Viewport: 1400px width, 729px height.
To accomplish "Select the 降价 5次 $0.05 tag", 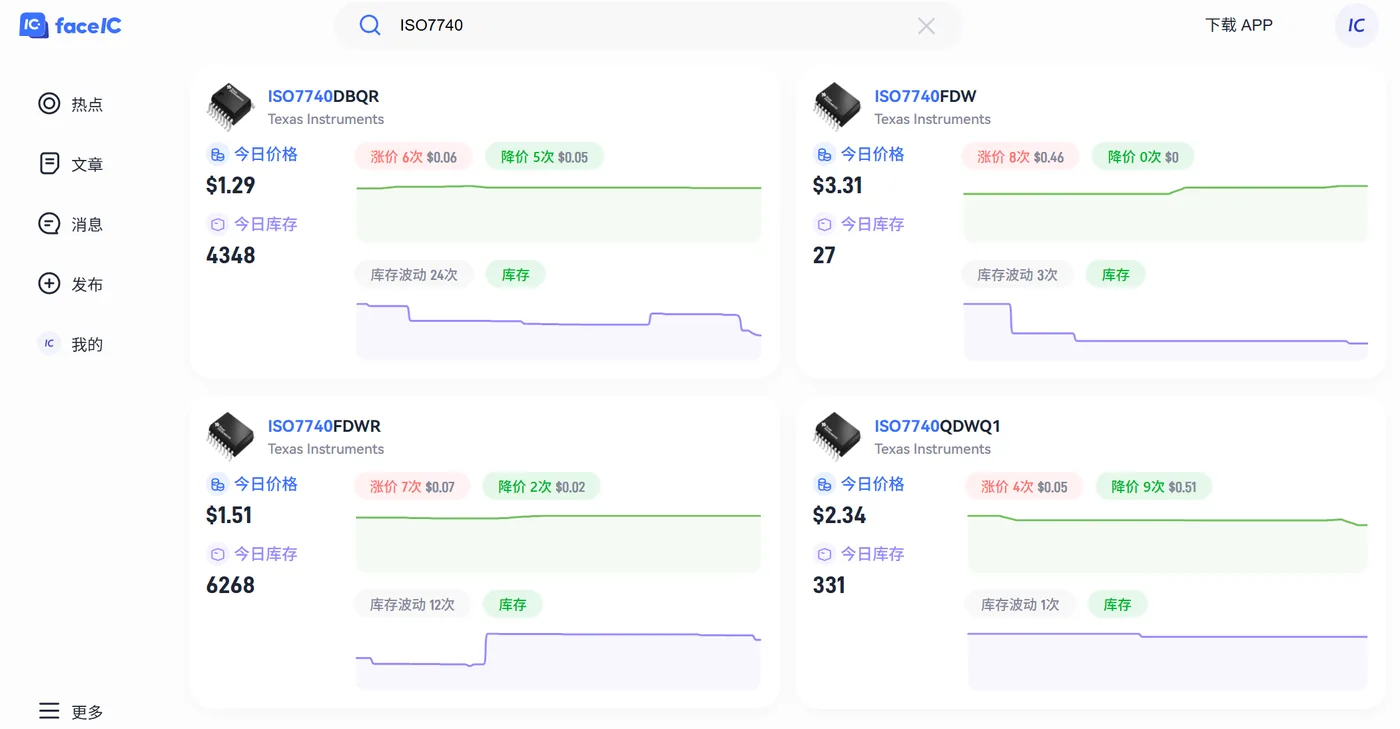I will (545, 156).
